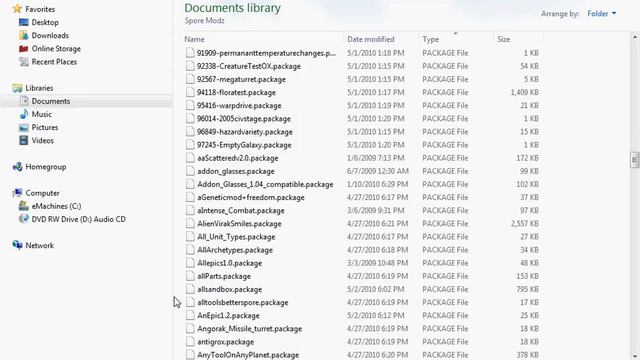Select AnyToolOnAnyPlanet.package file name
640x360 pixels.
(x=248, y=355)
